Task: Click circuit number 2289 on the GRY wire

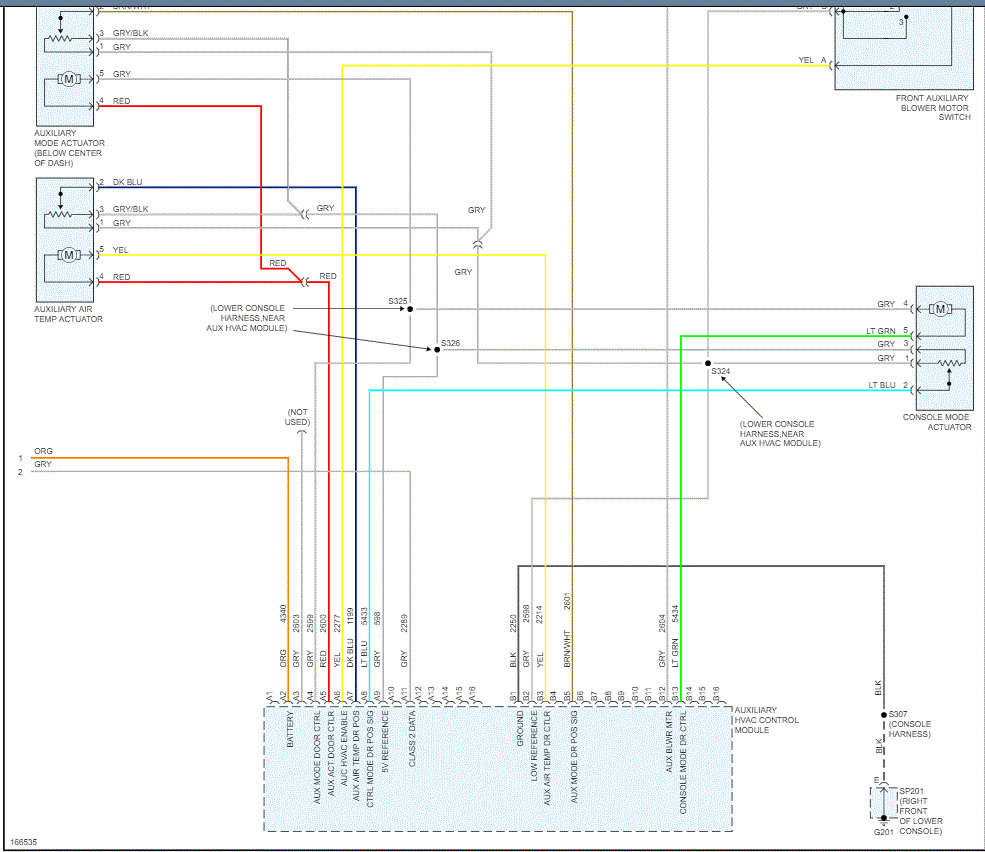Action: pos(405,623)
